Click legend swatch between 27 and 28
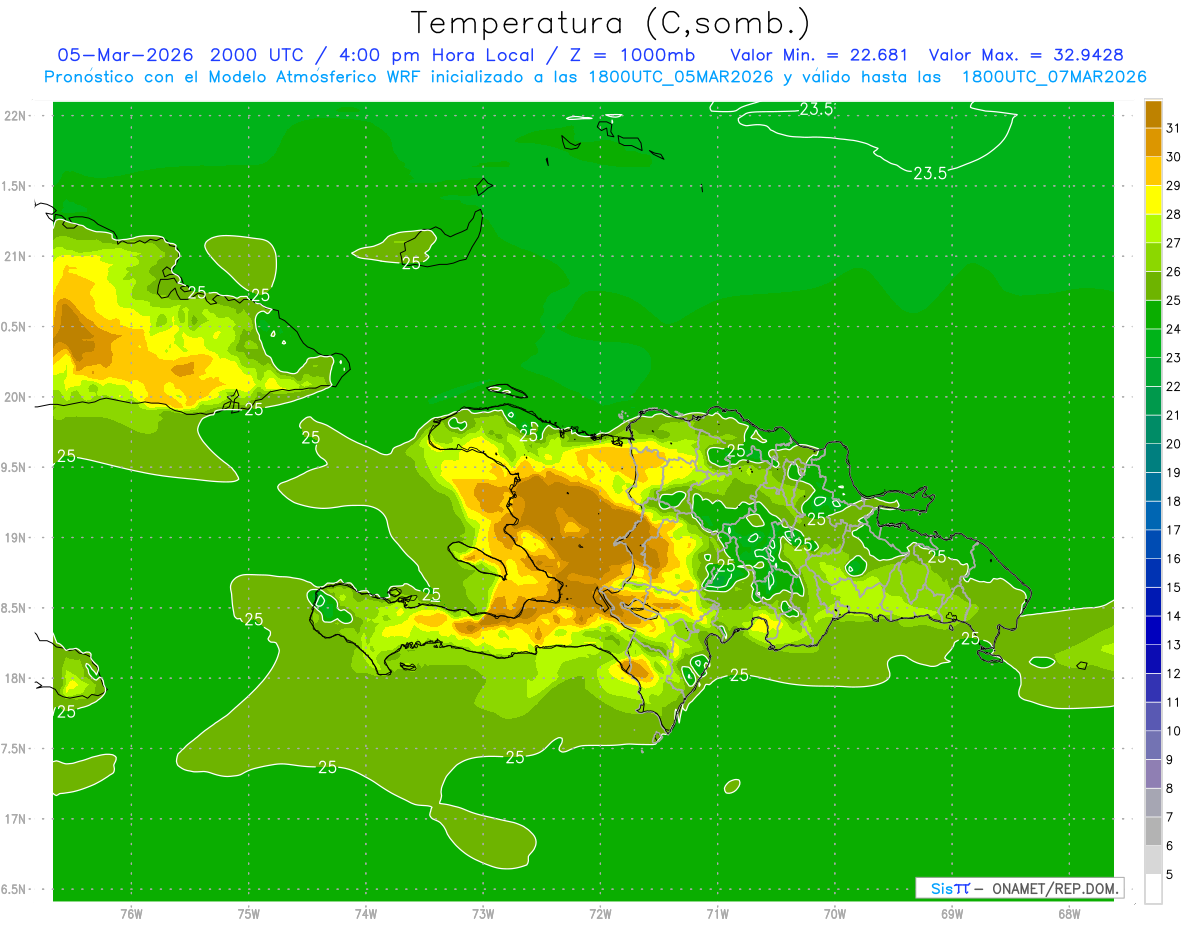 tap(1153, 229)
